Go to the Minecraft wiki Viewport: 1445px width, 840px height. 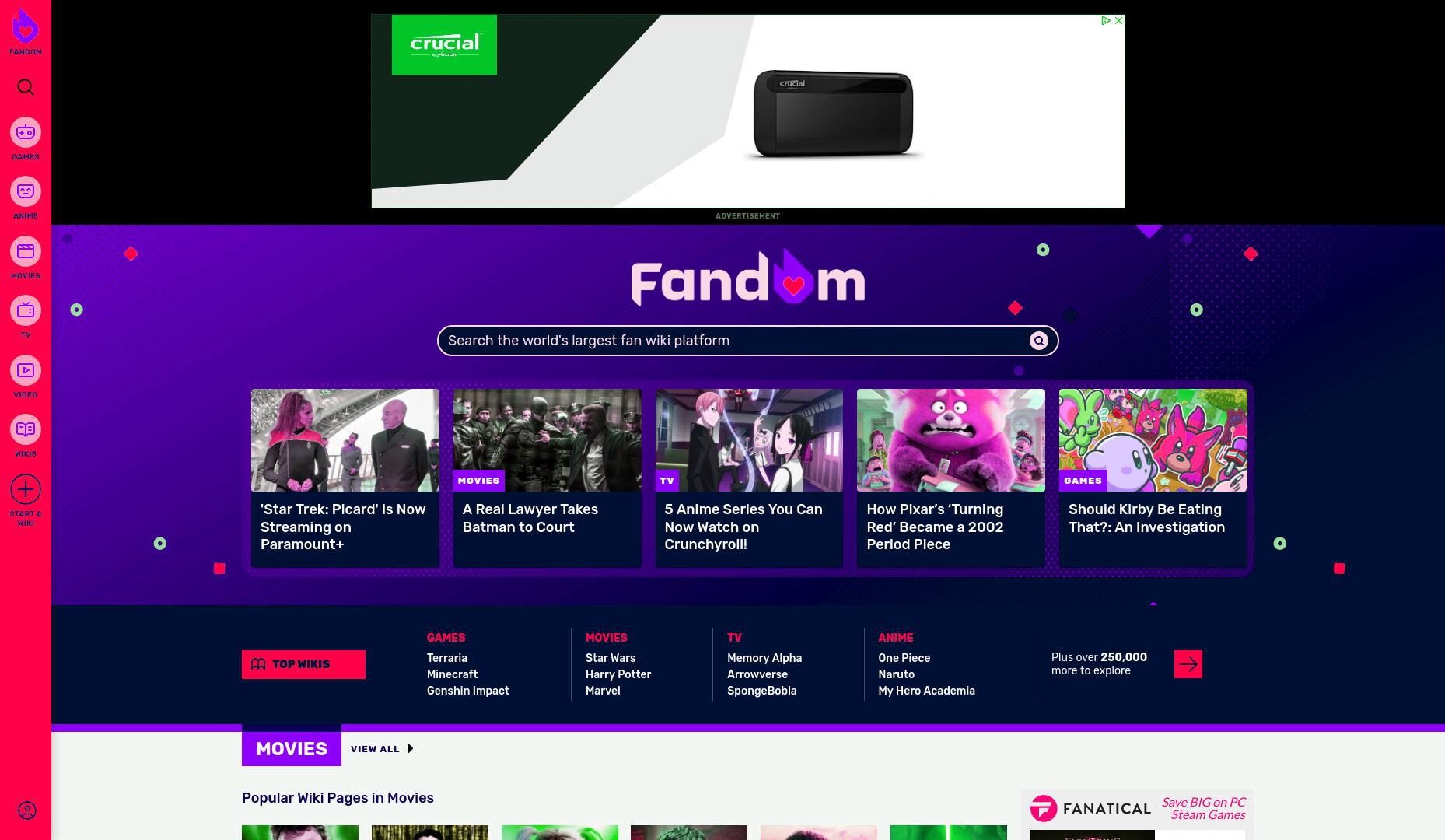click(x=452, y=674)
